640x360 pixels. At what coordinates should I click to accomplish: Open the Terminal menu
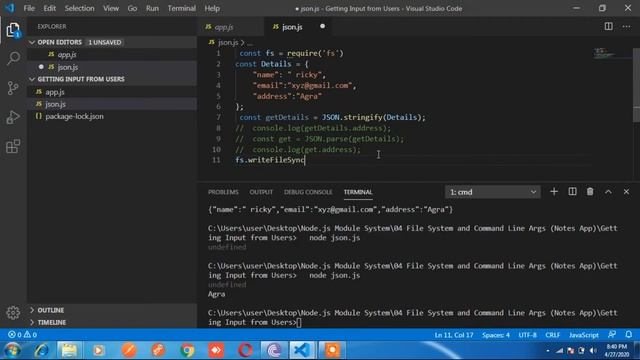pos(182,8)
